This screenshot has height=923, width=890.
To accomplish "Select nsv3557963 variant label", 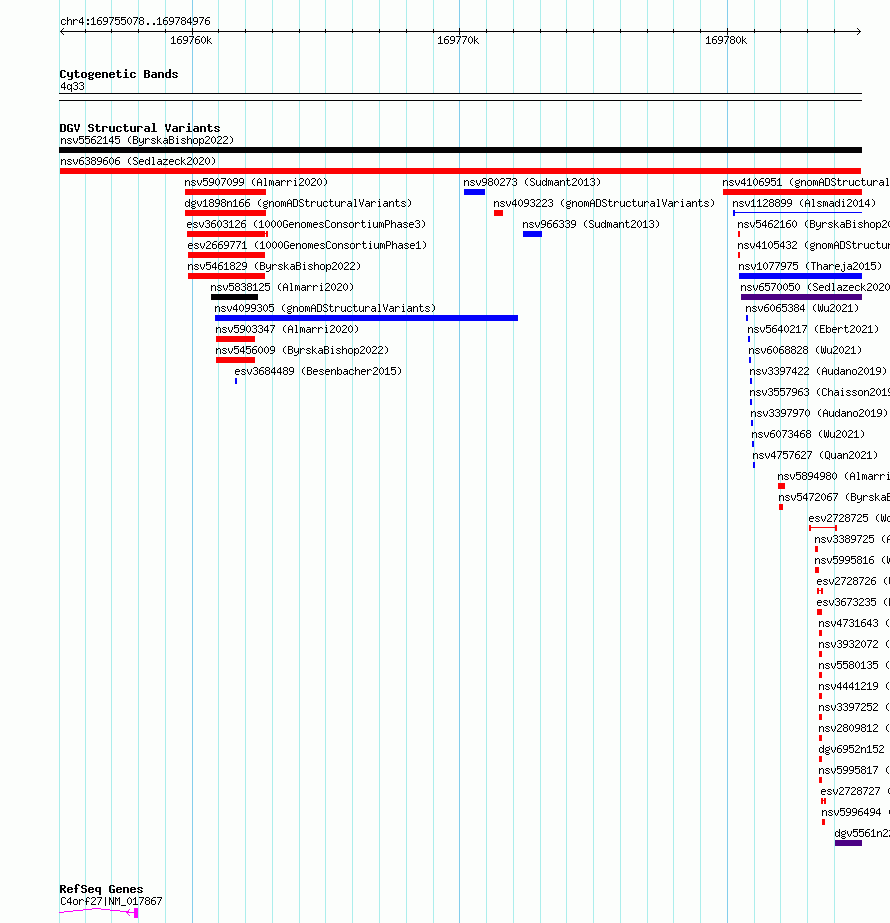I will pos(819,393).
